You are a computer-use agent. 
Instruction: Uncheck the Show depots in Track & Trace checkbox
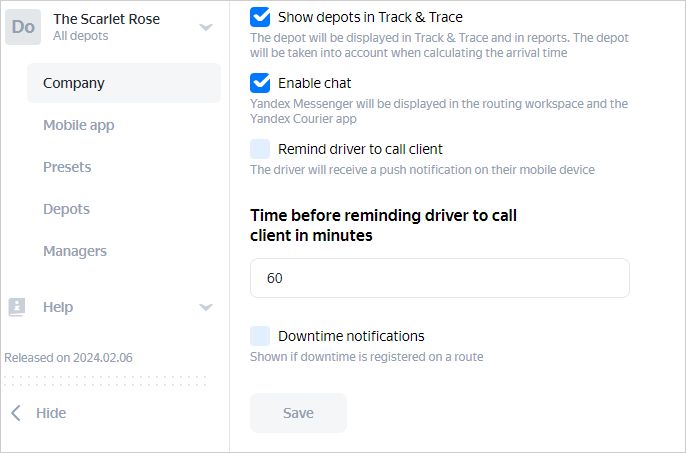260,17
